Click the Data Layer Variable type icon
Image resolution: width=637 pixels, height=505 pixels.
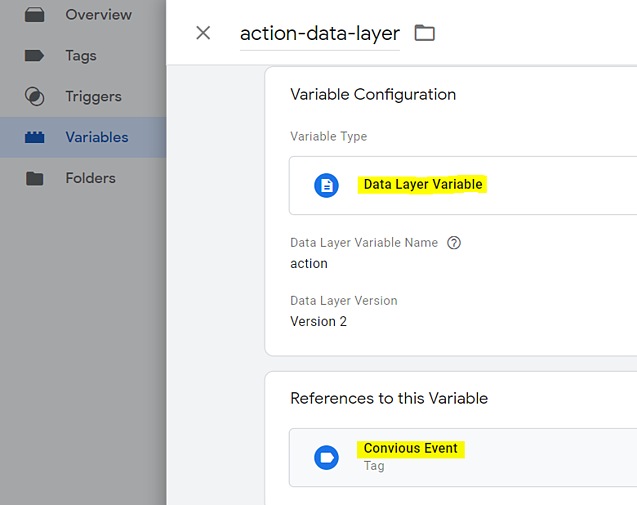(x=326, y=185)
